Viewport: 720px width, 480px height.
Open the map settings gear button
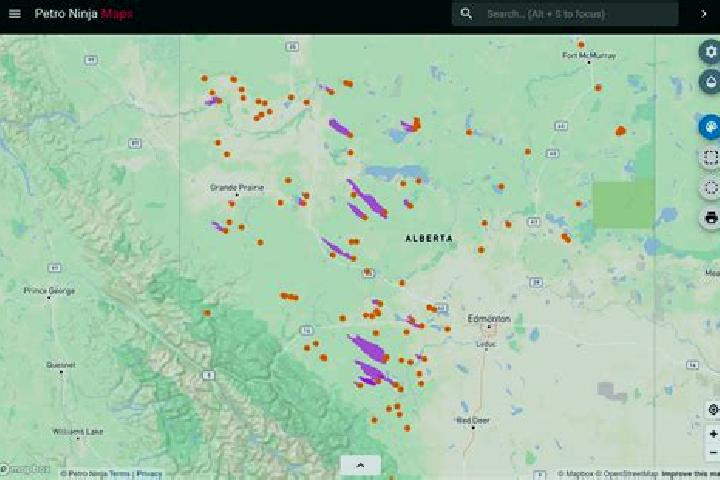[710, 51]
